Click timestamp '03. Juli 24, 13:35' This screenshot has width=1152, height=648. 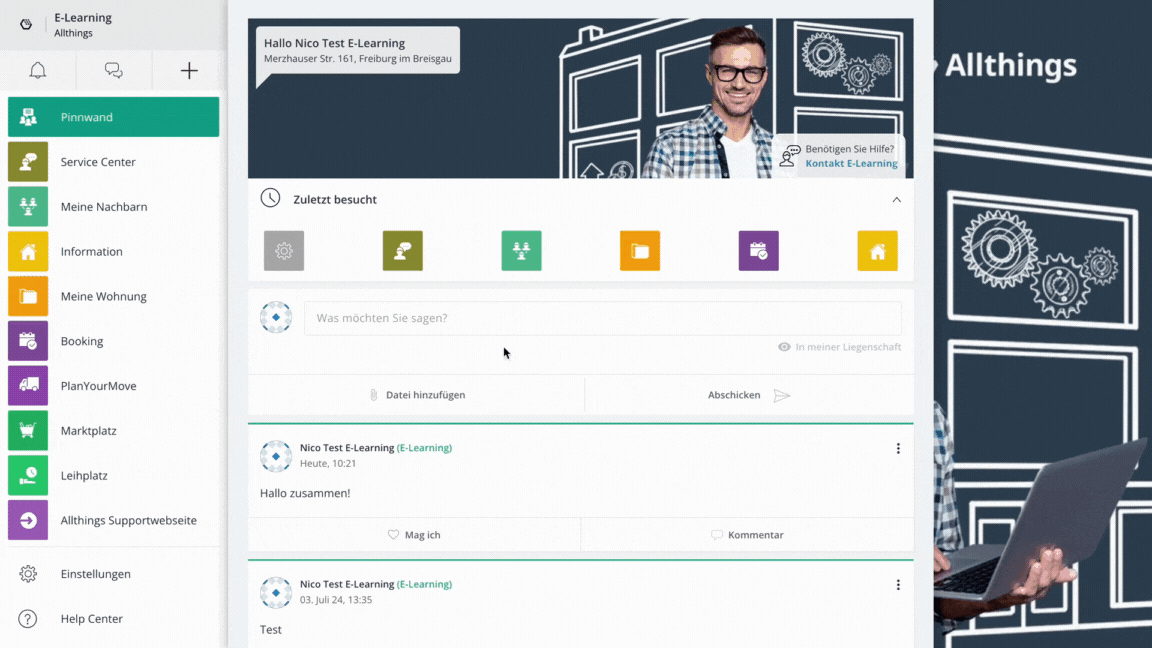(x=336, y=600)
